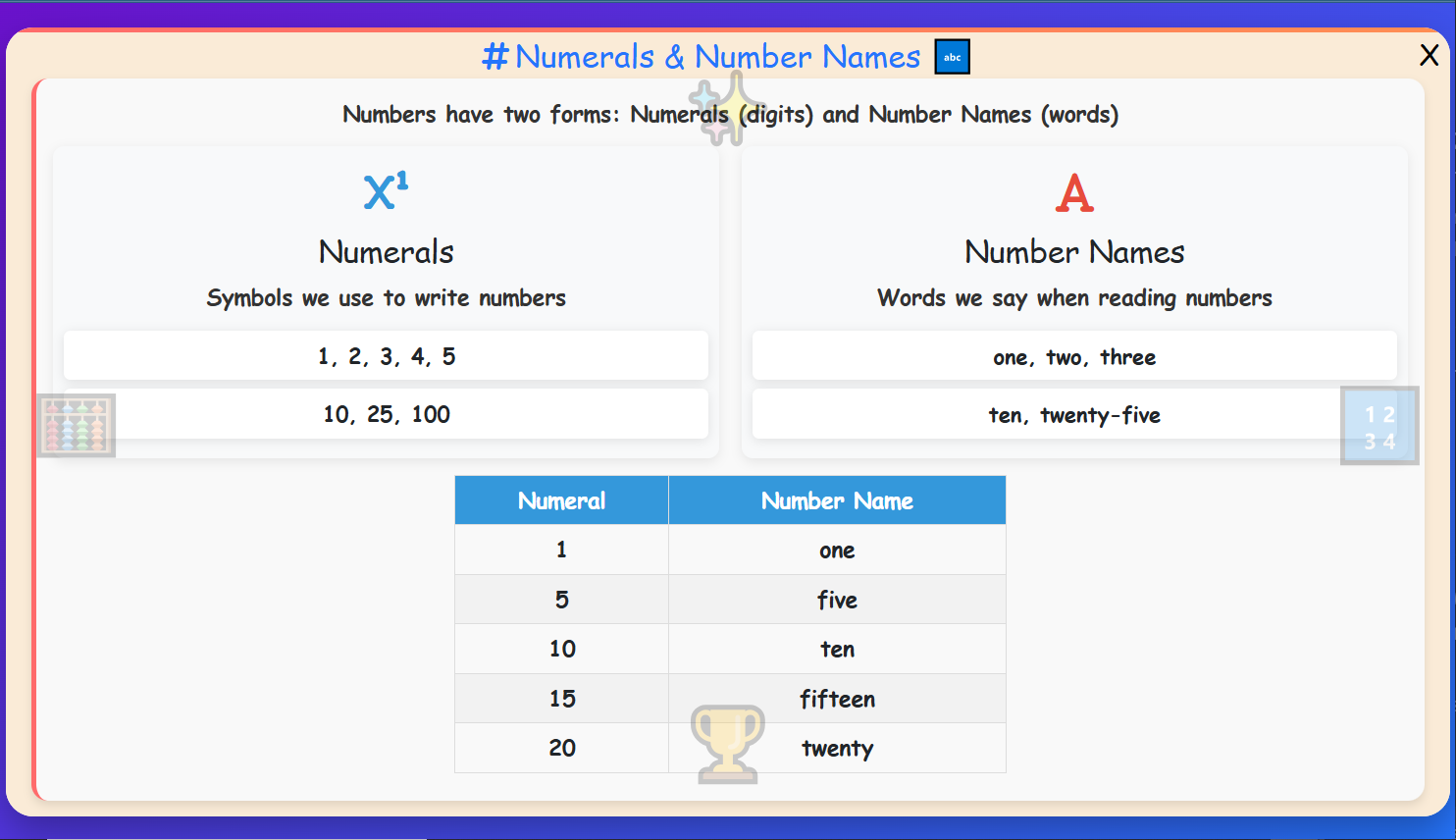Click the 10, 25, 100 example box
1456x840 pixels.
click(386, 413)
